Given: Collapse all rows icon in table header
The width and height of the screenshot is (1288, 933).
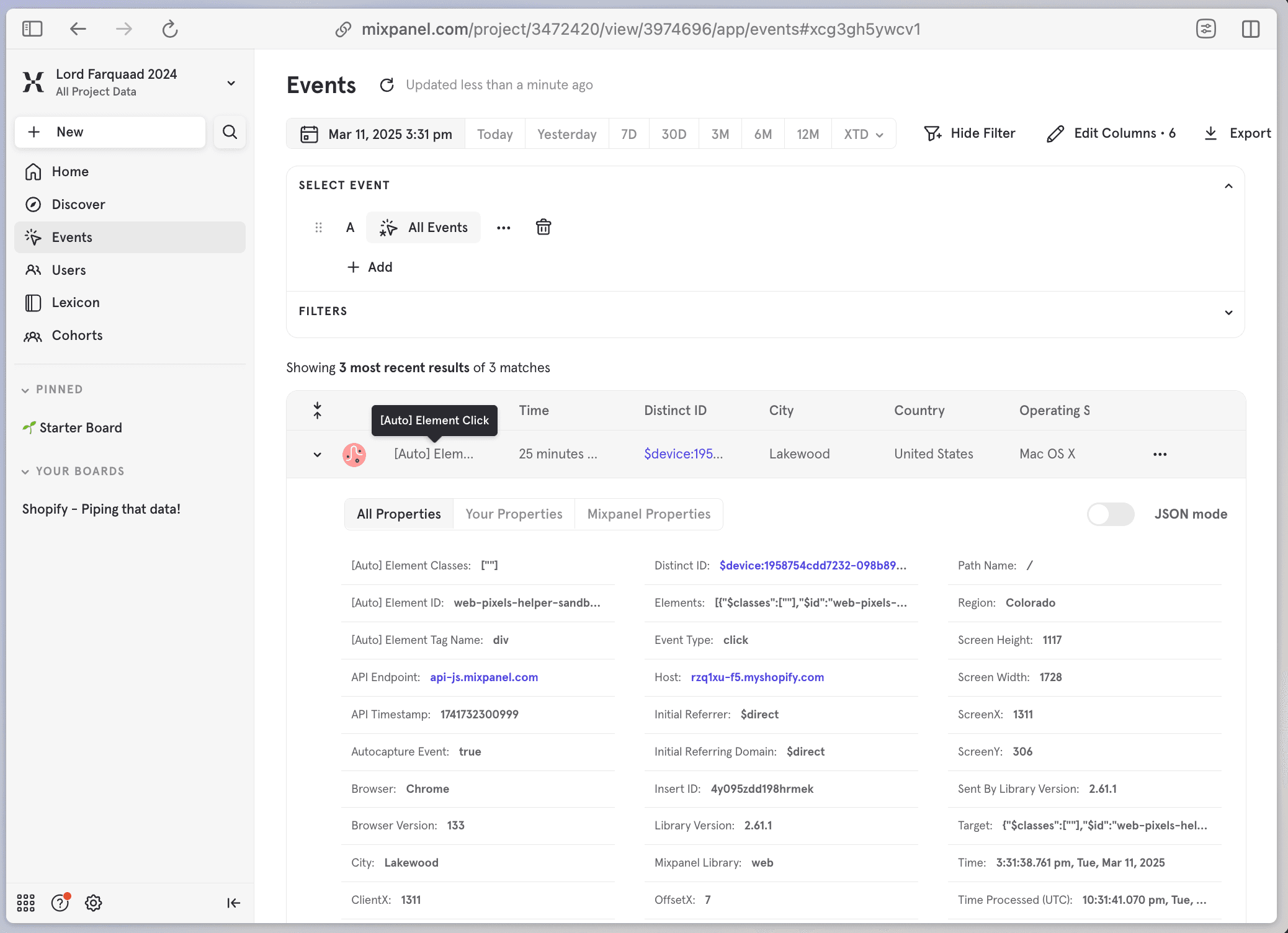Looking at the screenshot, I should (317, 411).
